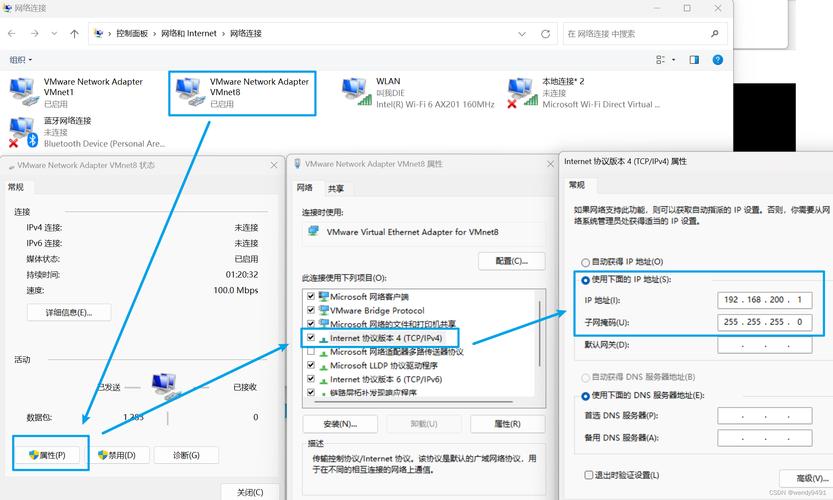Click the 网络连接 breadcrumb item
The height and width of the screenshot is (500, 833).
[246, 33]
